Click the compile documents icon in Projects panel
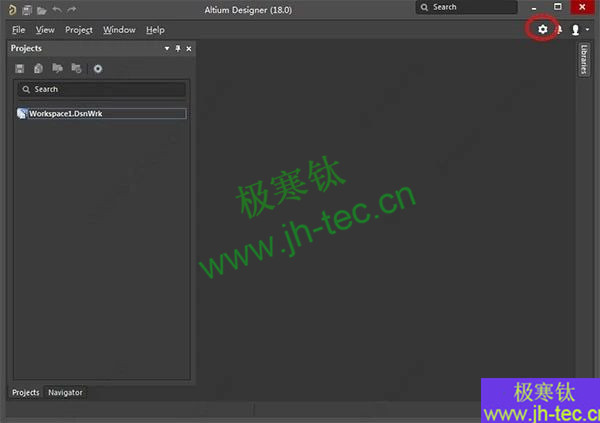 pos(38,69)
